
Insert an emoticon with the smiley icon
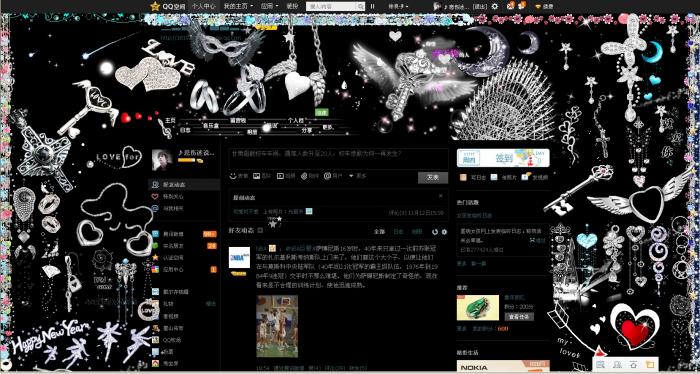coord(233,176)
